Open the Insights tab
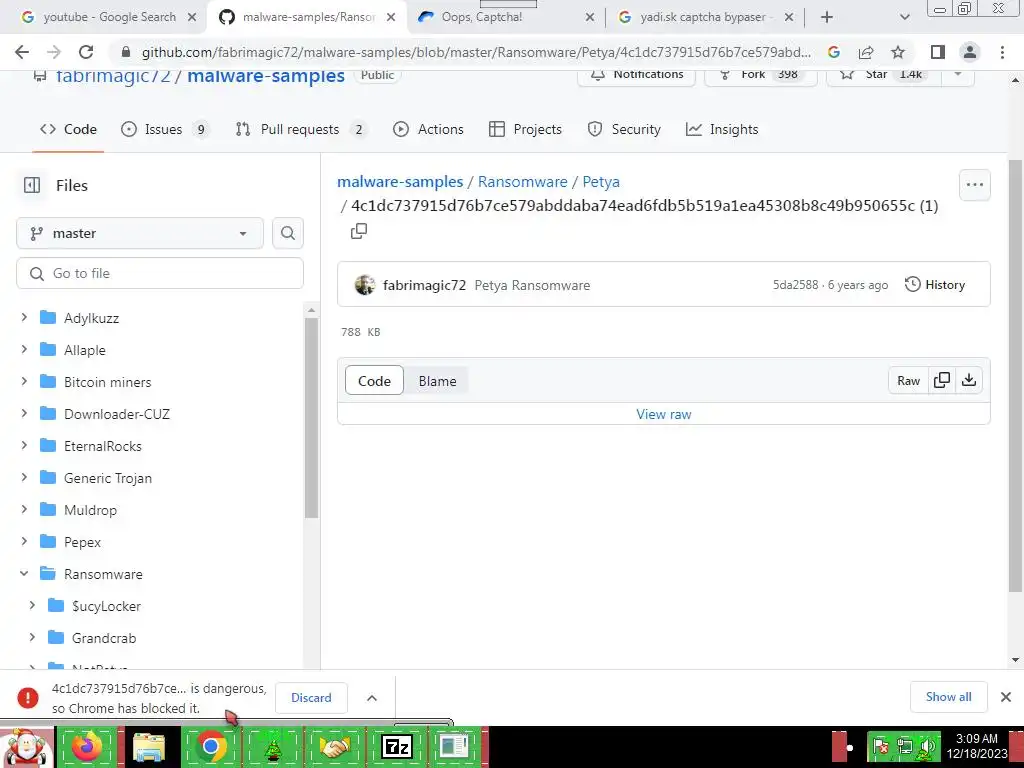 722,129
